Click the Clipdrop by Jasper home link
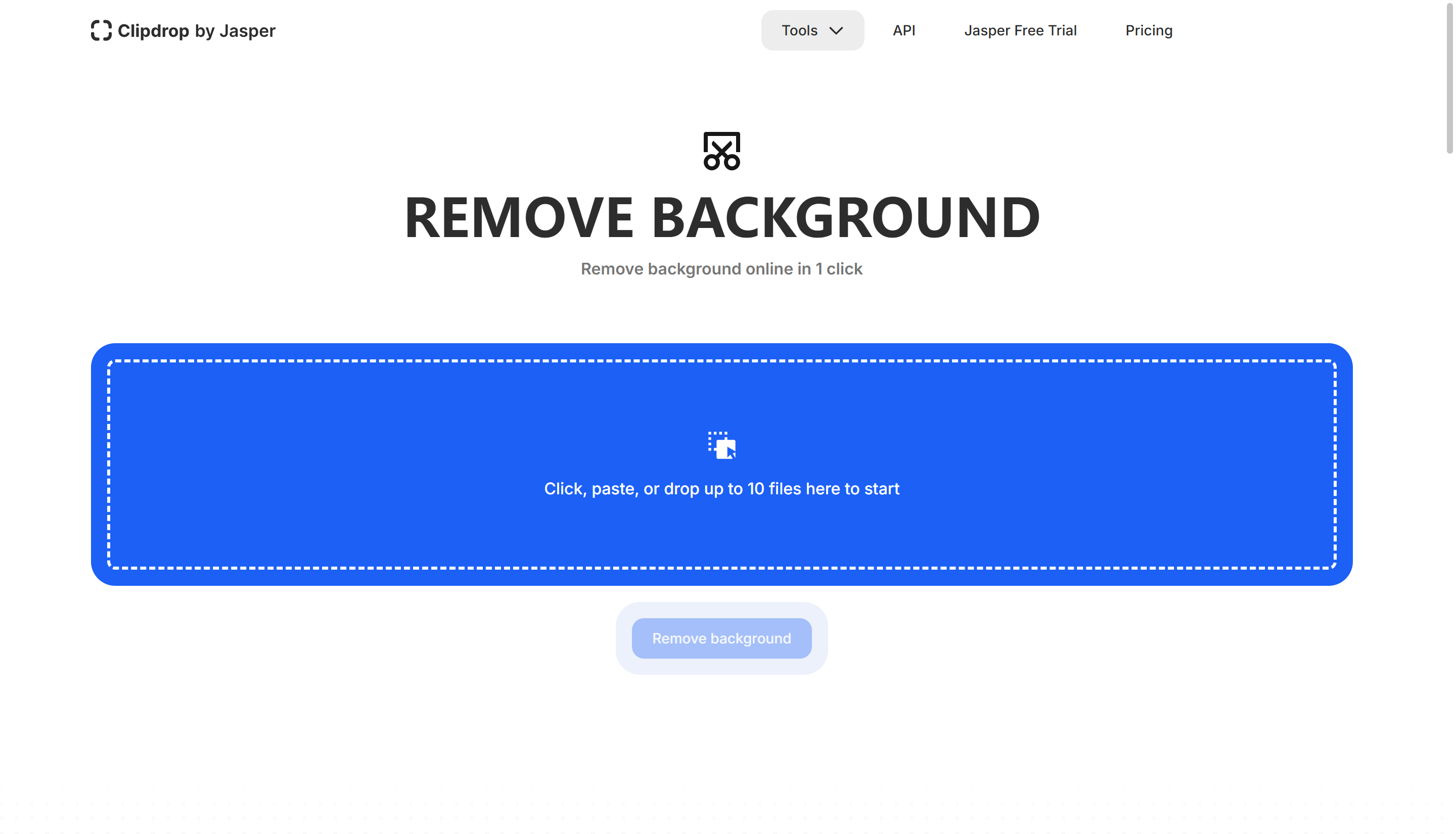 184,30
